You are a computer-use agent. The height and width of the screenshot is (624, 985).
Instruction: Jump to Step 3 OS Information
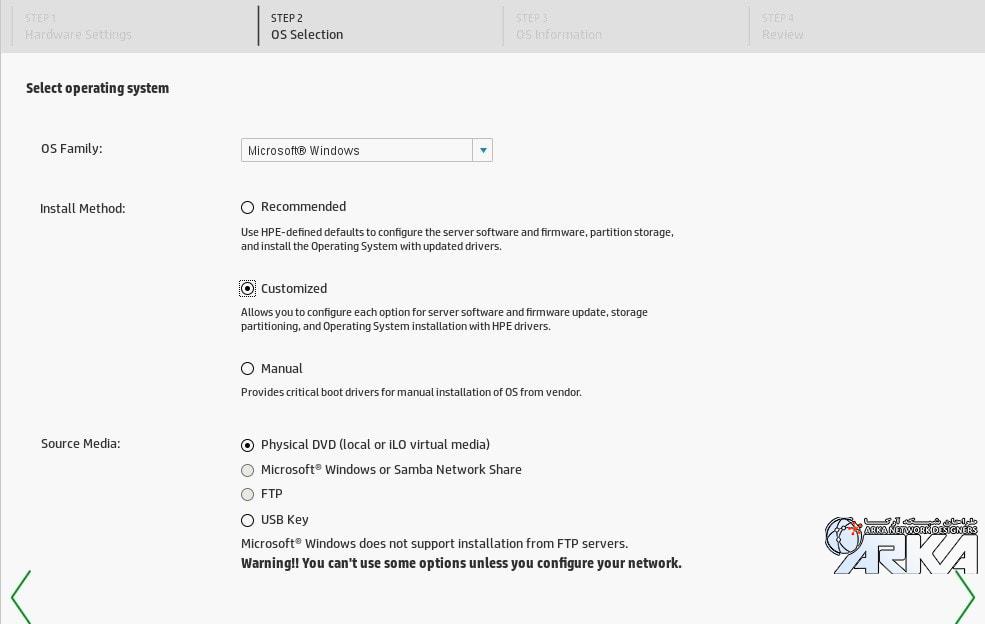point(558,26)
